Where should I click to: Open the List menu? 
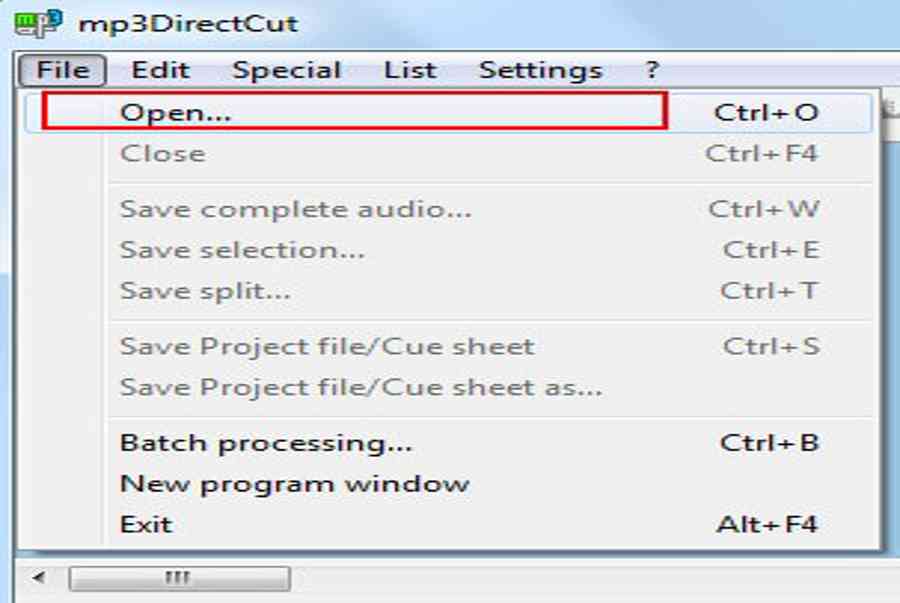pyautogui.click(x=410, y=71)
